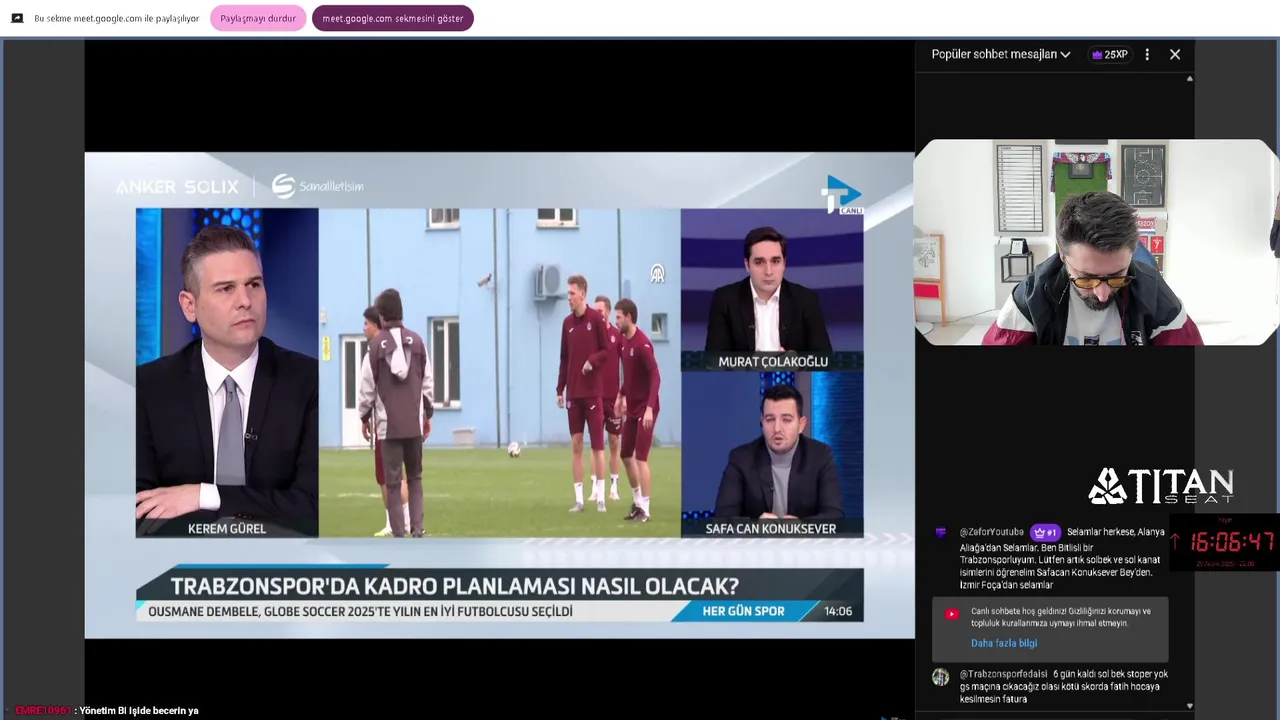Click the 'Paylaşmayı durdur' button
The image size is (1280, 720).
[x=258, y=18]
